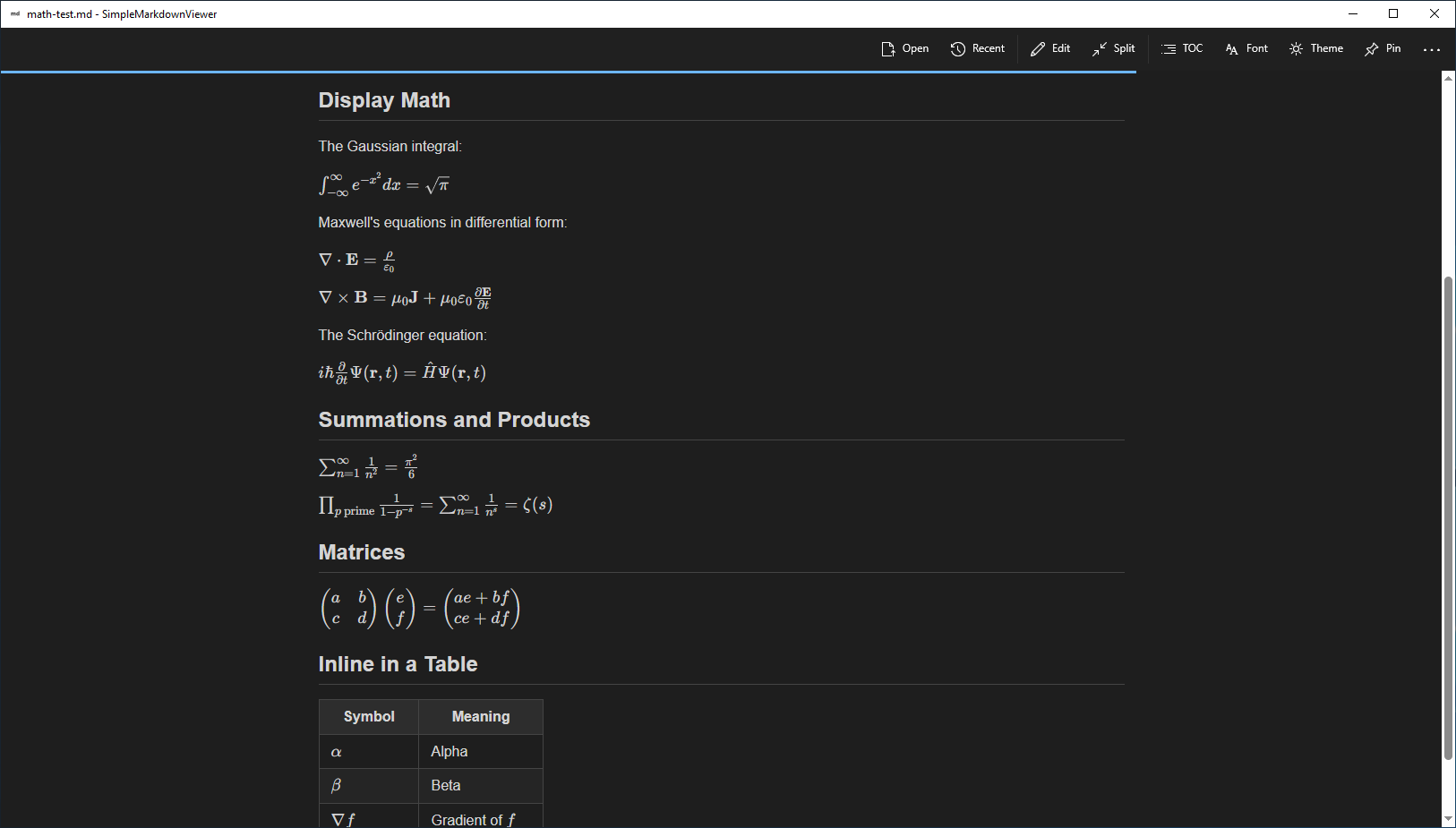Click the 'Alpha' table cell

click(x=481, y=752)
